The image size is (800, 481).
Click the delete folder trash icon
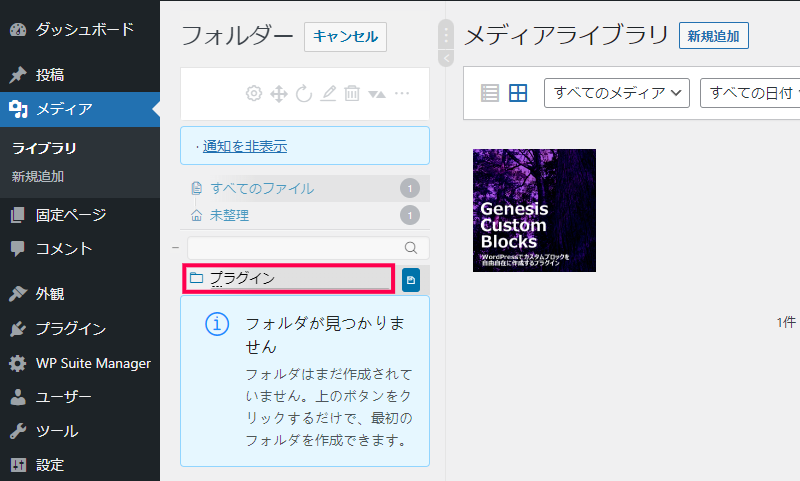click(352, 93)
